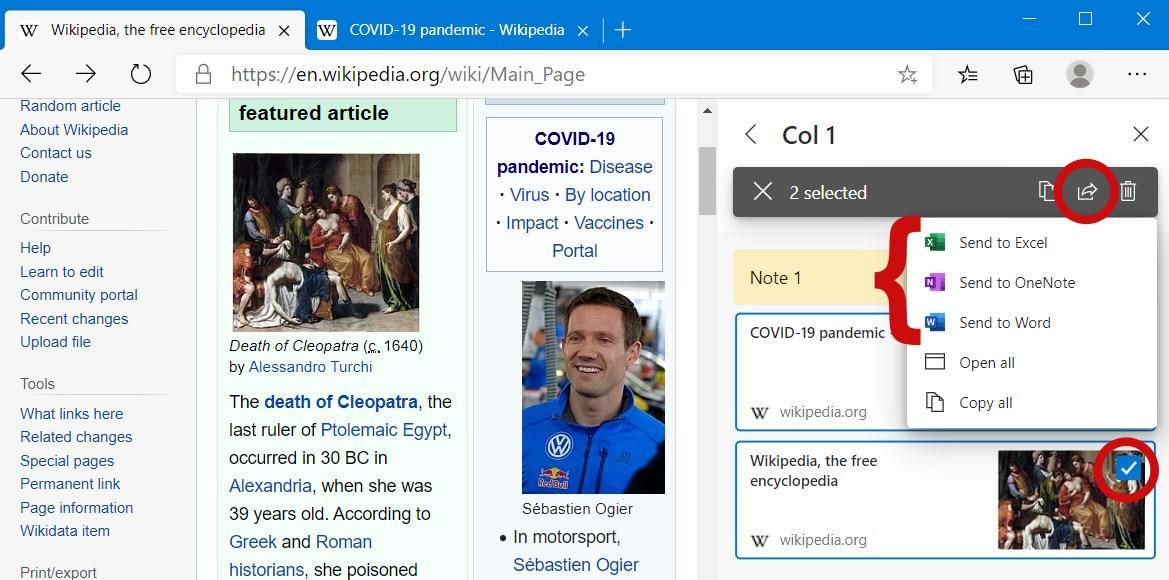Viewport: 1169px width, 580px height.
Task: Open the Random article link
Action: pyautogui.click(x=70, y=106)
